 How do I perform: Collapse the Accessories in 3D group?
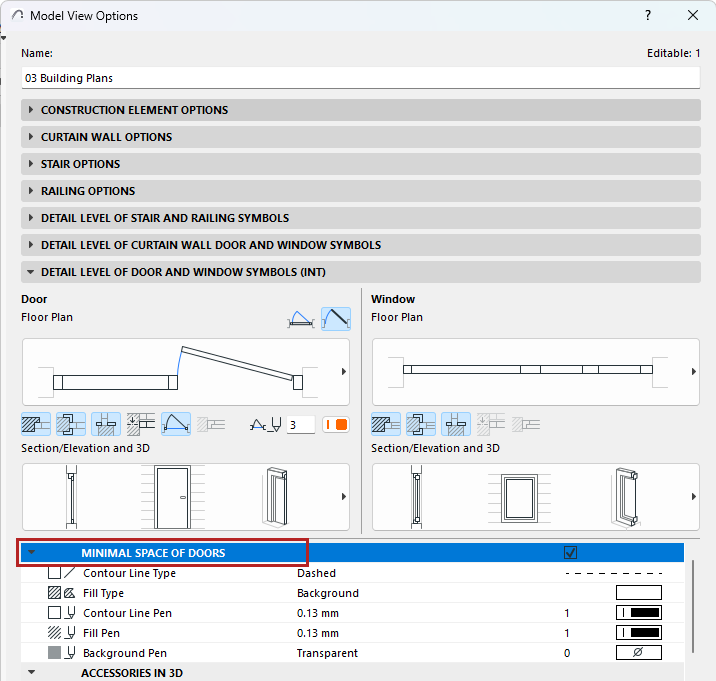(32, 672)
